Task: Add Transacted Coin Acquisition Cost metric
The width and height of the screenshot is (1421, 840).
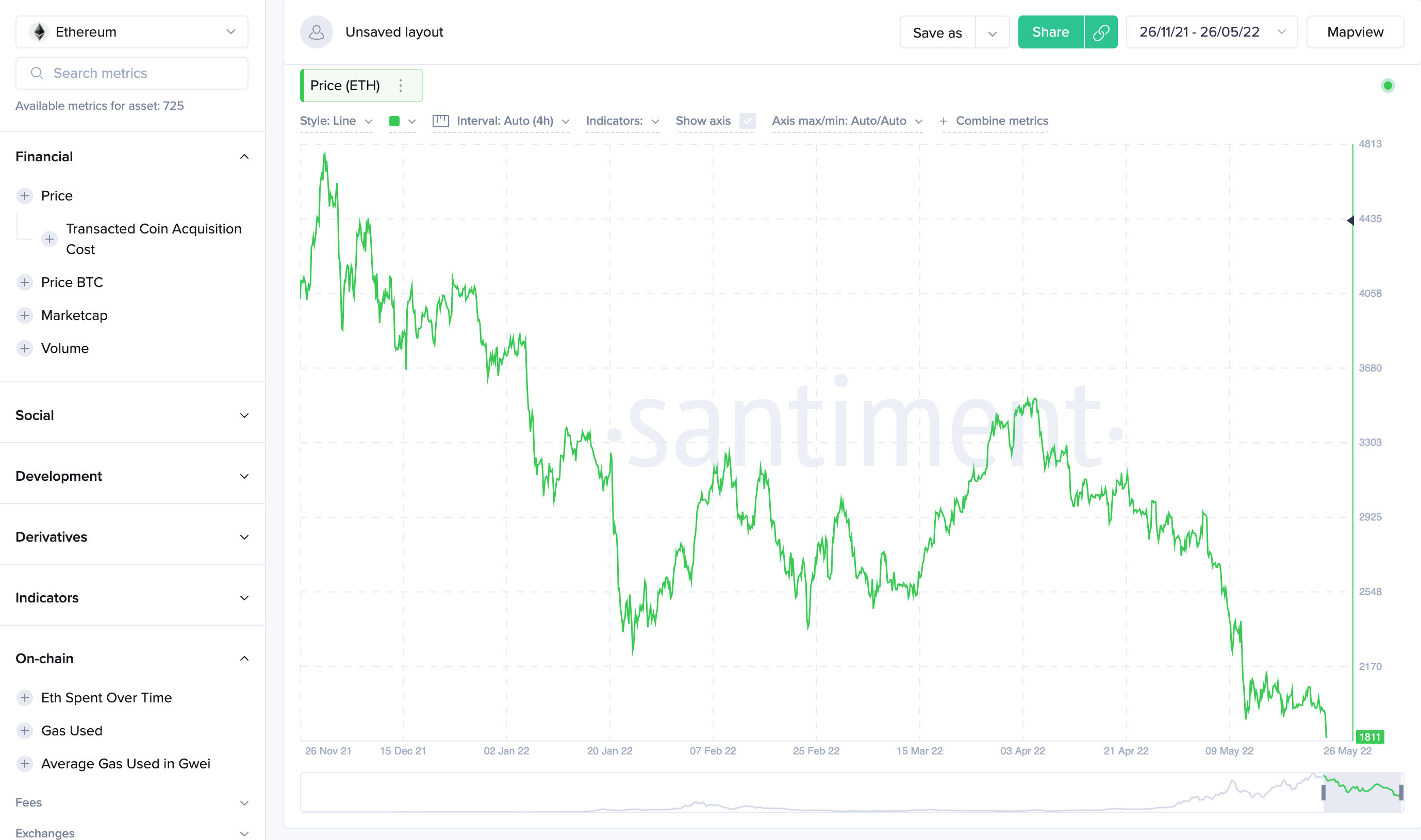Action: coord(49,239)
